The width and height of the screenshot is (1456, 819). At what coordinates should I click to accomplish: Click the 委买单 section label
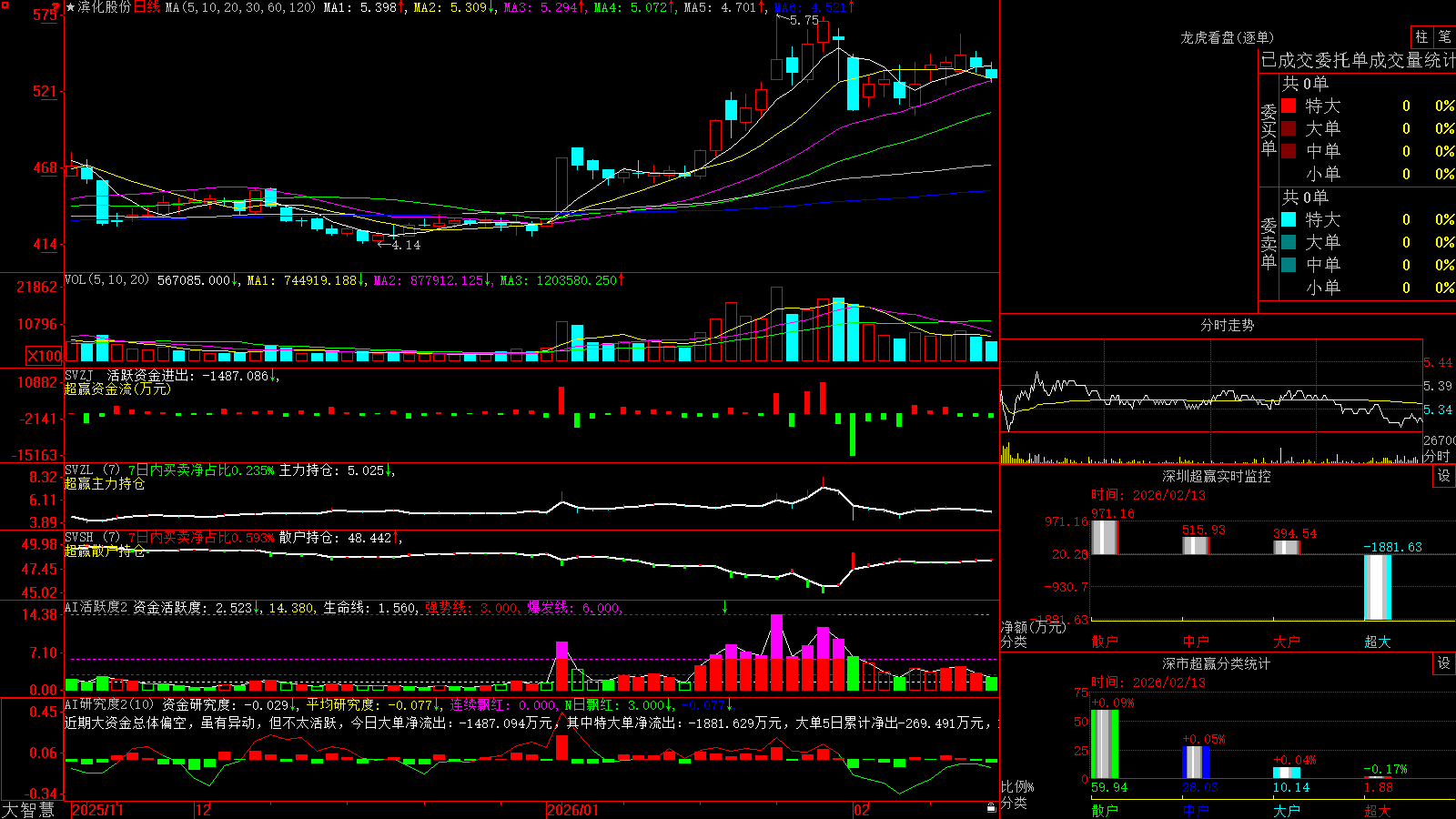(x=1269, y=129)
